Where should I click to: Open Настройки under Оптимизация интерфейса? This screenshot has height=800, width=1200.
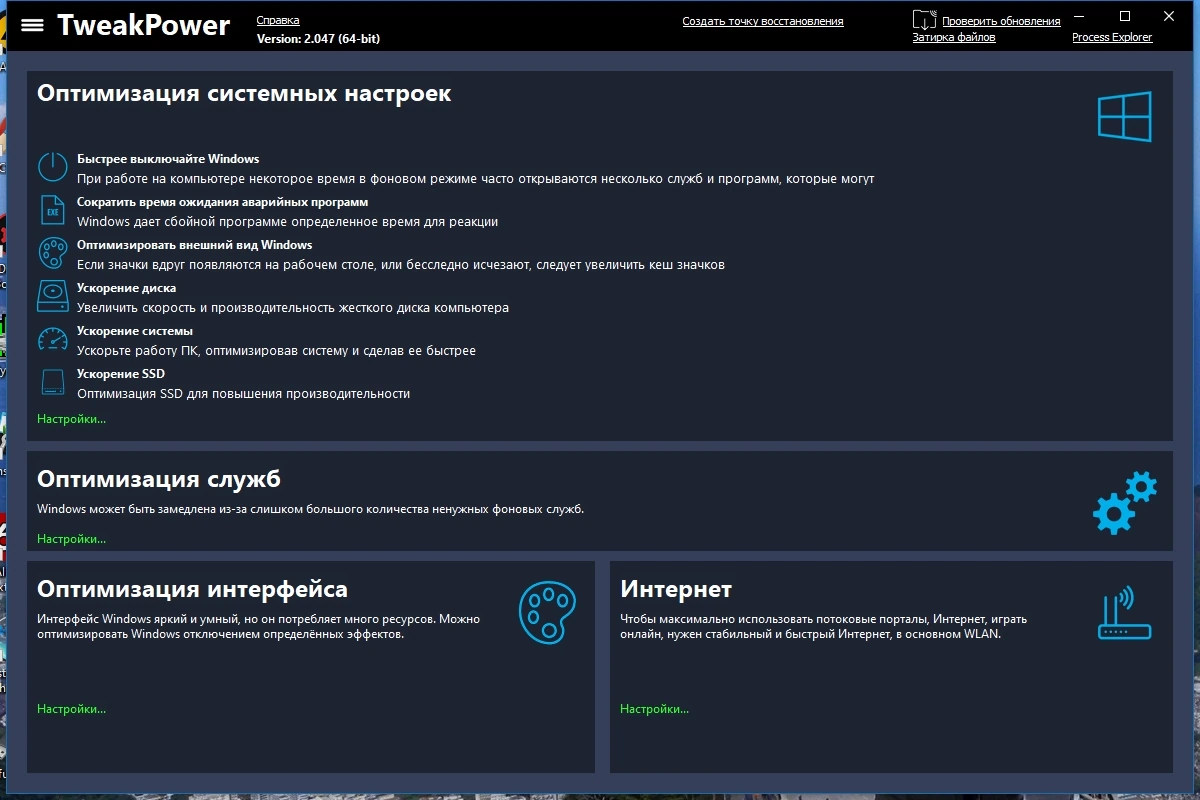coord(72,709)
